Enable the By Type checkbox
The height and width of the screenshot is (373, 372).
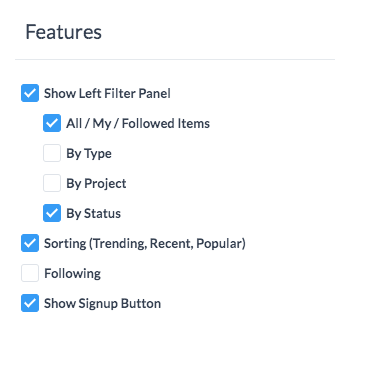[x=52, y=153]
